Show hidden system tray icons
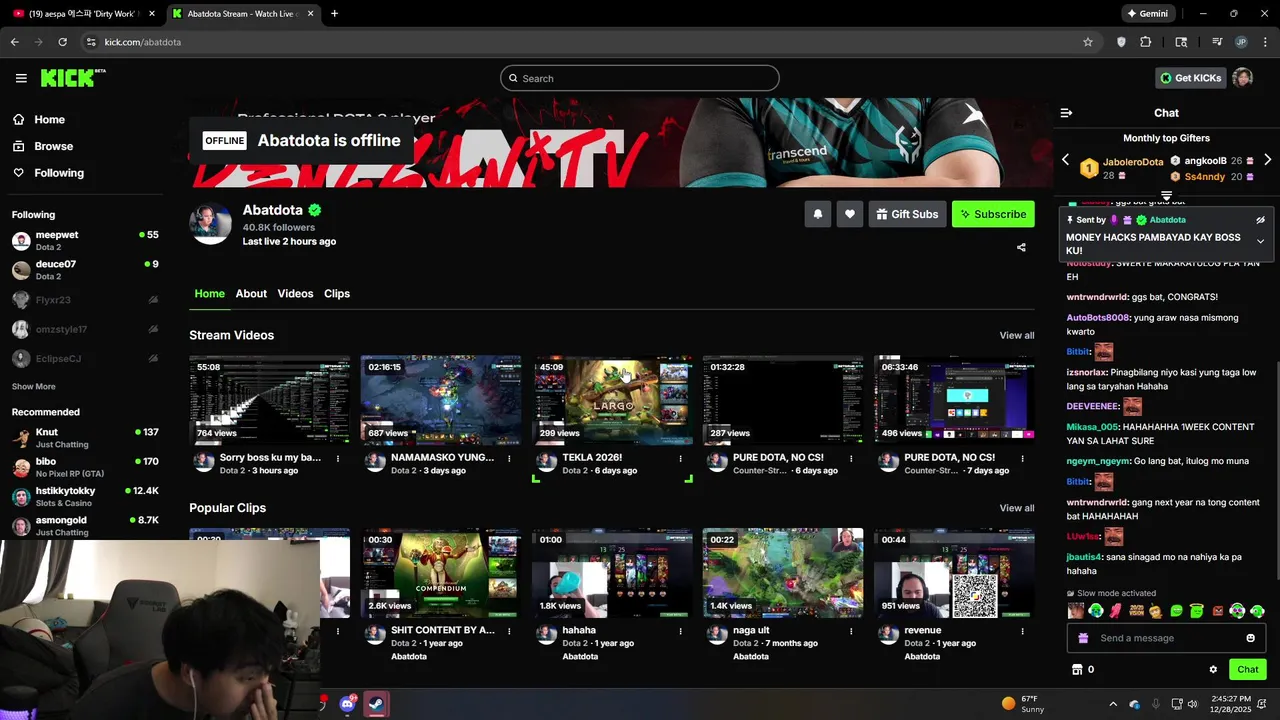 (x=1113, y=704)
